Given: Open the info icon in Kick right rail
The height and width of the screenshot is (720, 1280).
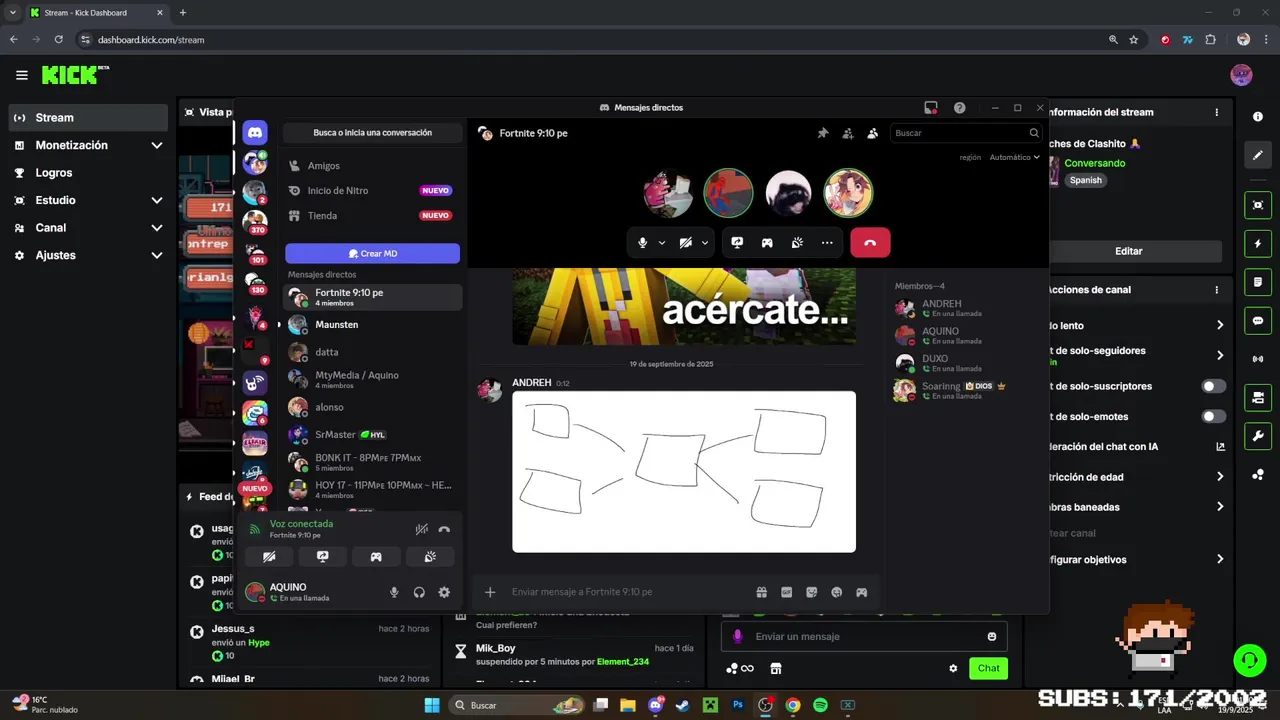Looking at the screenshot, I should pos(1258,117).
